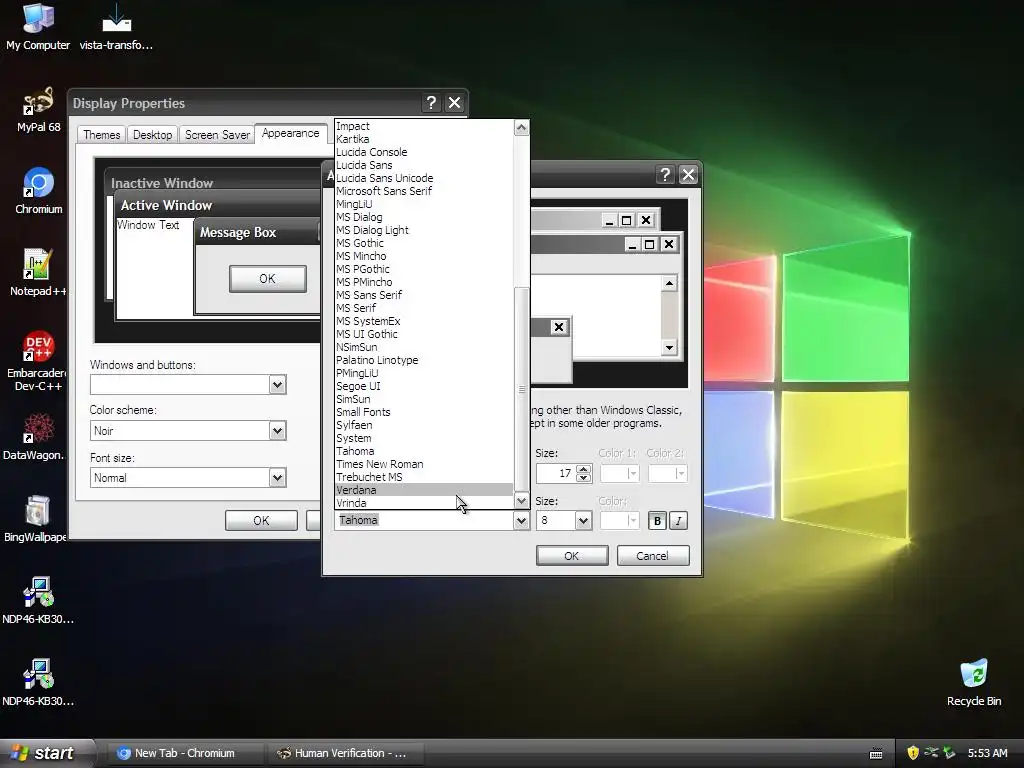The height and width of the screenshot is (768, 1024).
Task: Open the Font size dropdown showing Normal
Action: (x=278, y=477)
